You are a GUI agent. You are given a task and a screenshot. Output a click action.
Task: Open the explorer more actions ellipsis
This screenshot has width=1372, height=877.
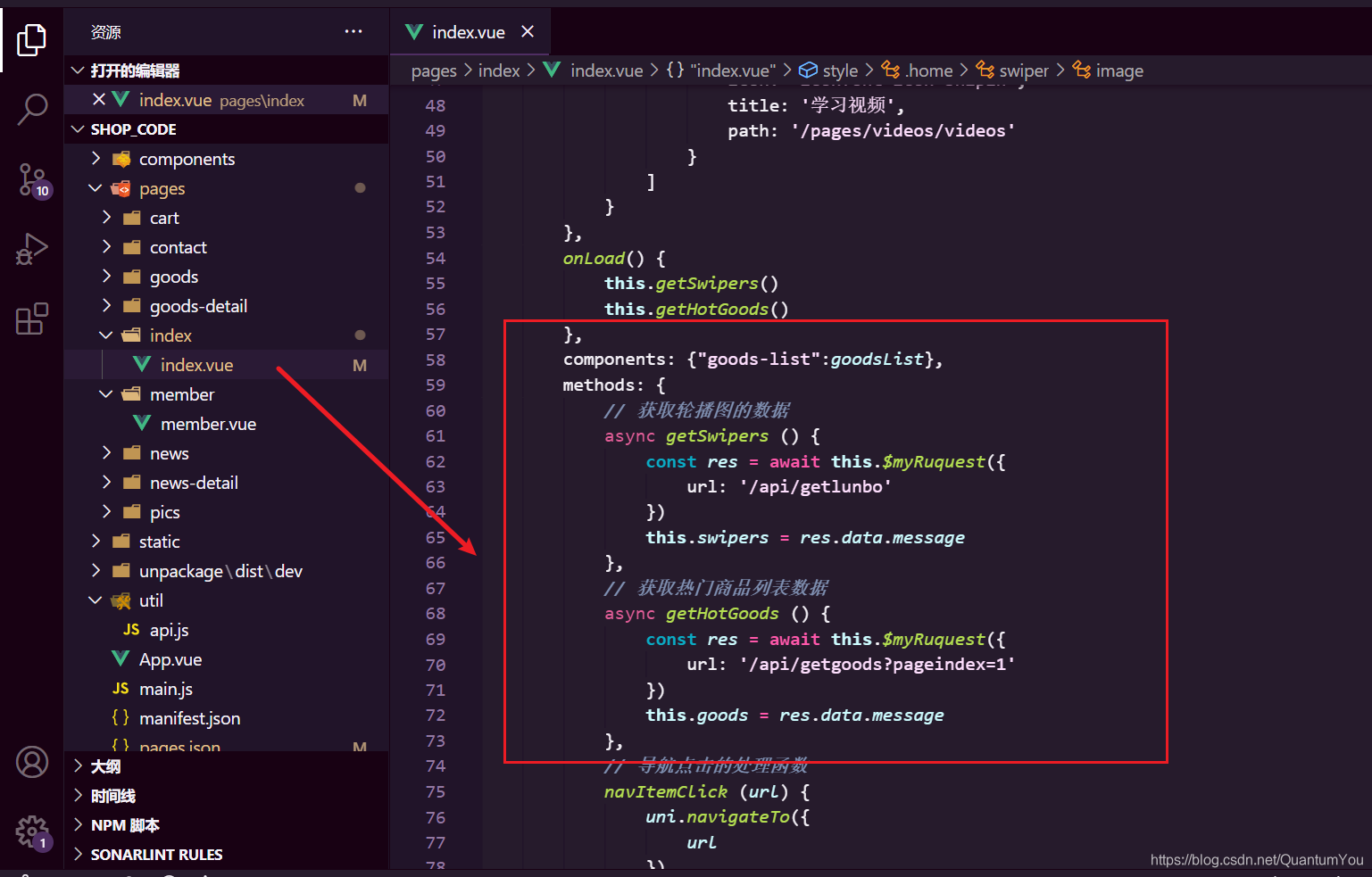click(353, 31)
